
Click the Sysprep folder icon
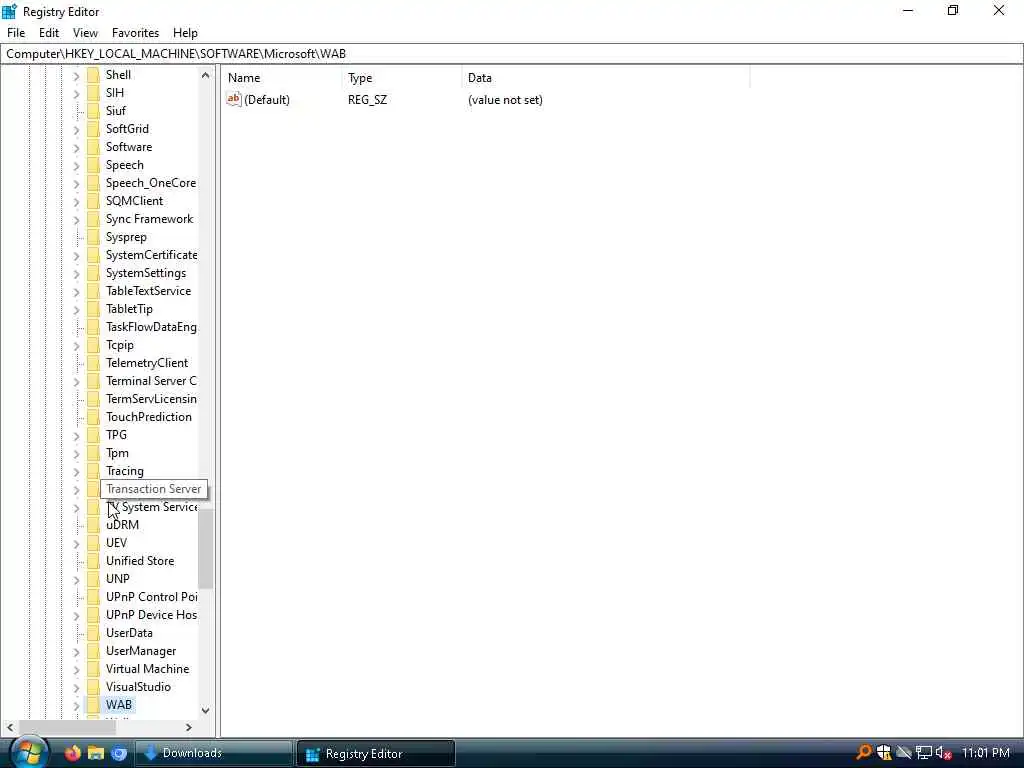point(93,237)
